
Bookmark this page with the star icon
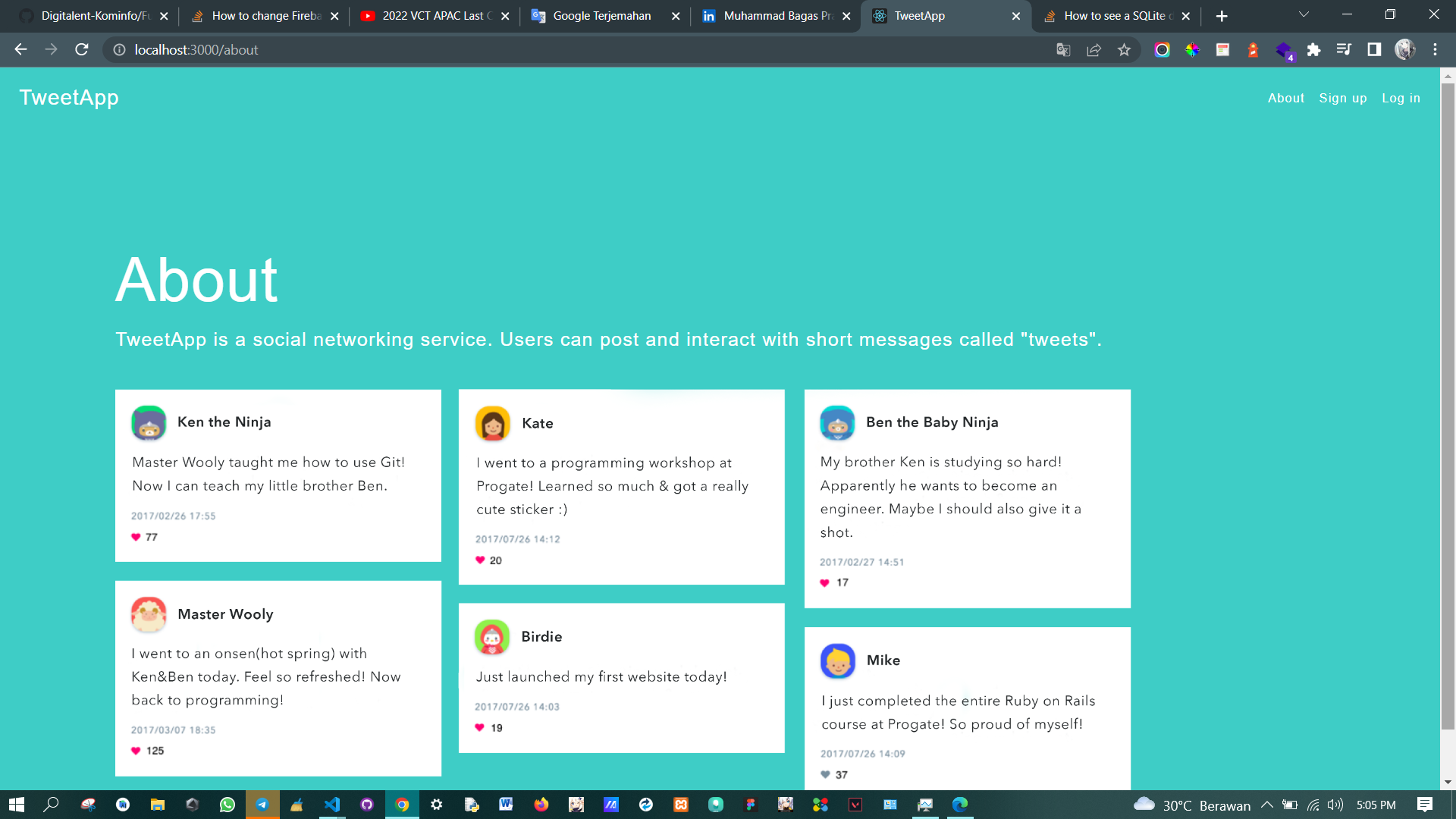pos(1124,50)
